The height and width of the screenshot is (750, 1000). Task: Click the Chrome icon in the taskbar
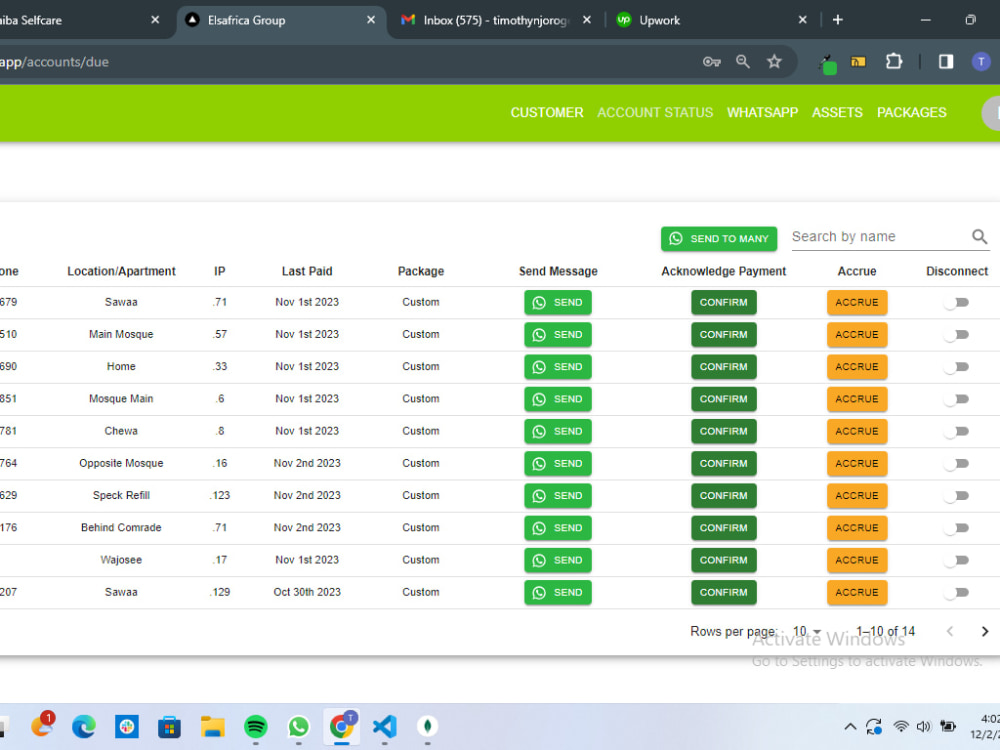342,726
